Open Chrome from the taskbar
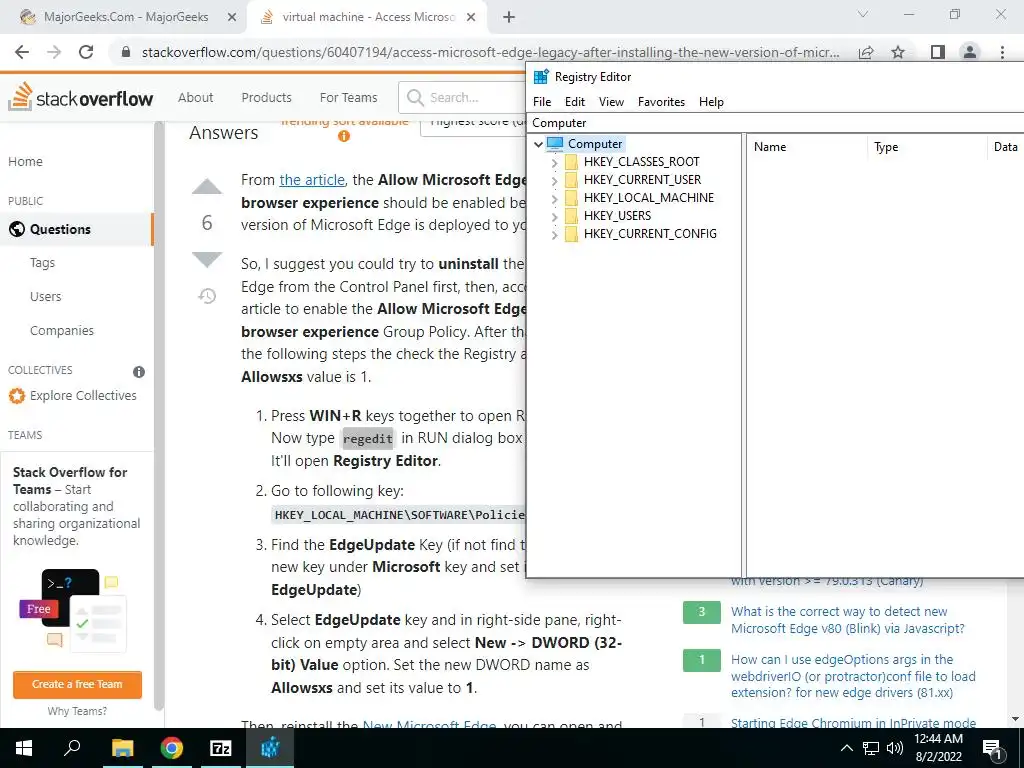 171,748
